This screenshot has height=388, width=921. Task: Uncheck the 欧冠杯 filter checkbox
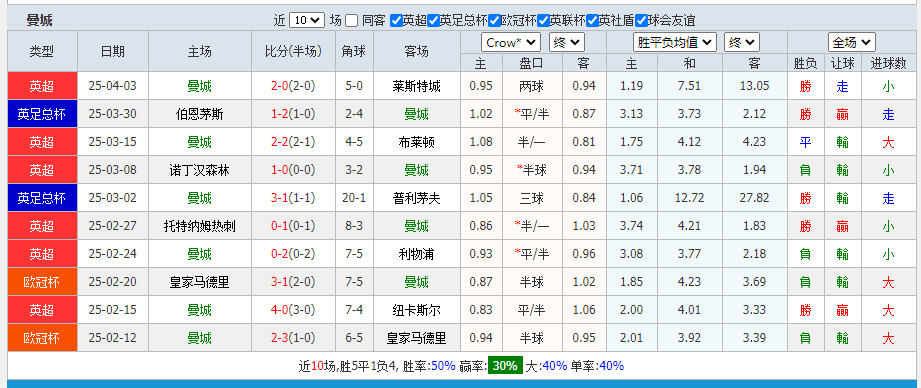pyautogui.click(x=495, y=21)
